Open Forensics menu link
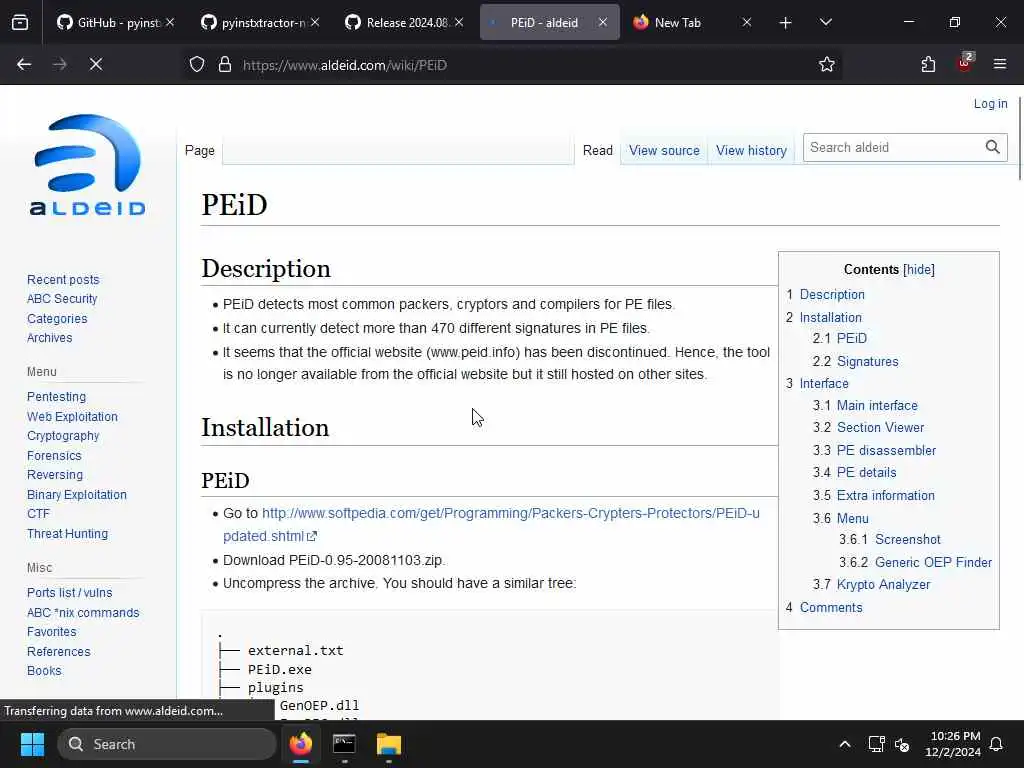The width and height of the screenshot is (1024, 768). tap(54, 455)
